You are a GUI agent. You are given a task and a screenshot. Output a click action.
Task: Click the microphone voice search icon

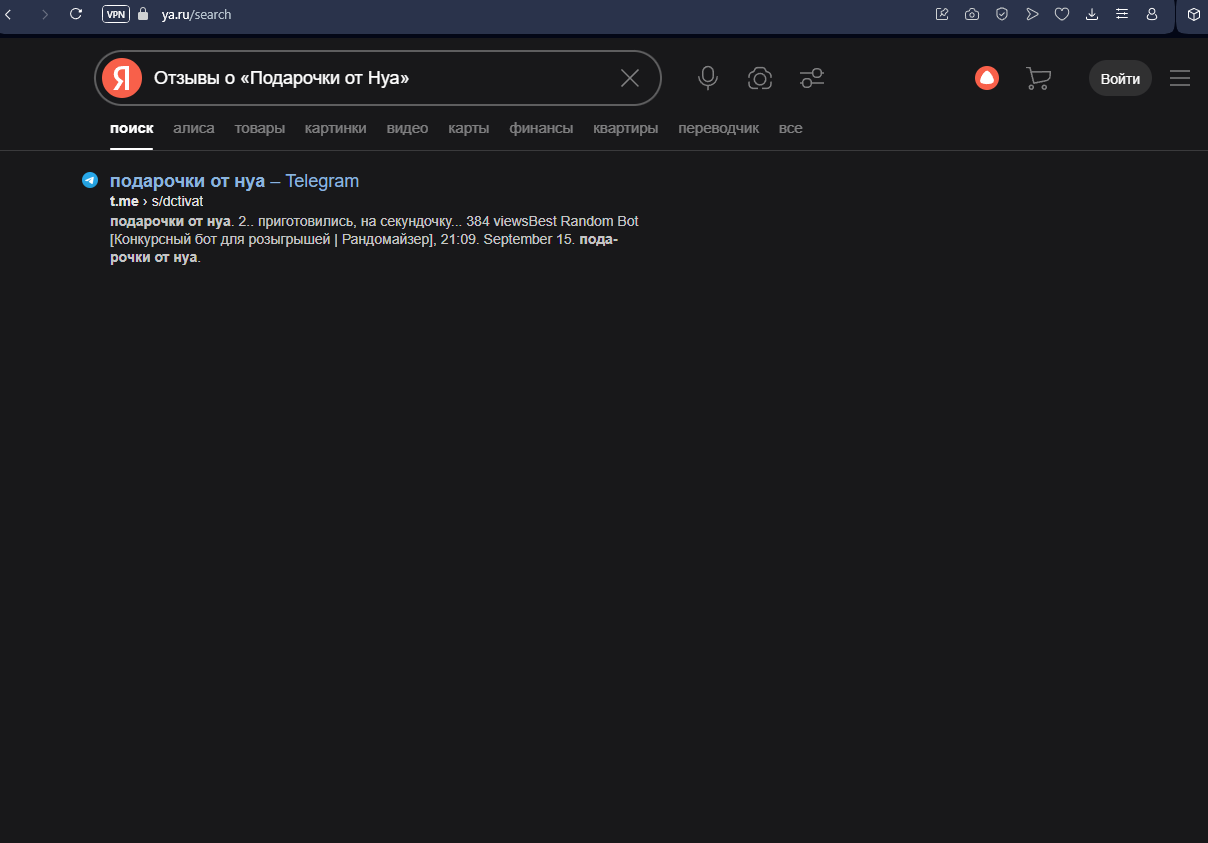pos(708,78)
